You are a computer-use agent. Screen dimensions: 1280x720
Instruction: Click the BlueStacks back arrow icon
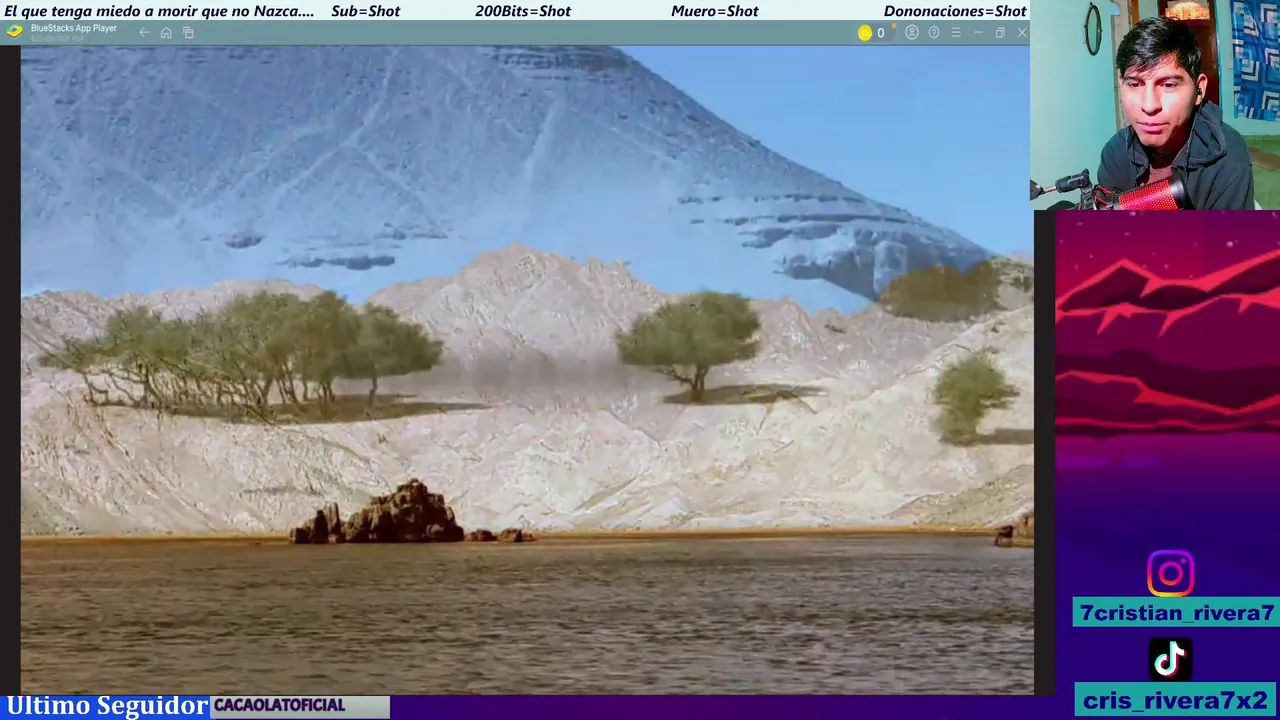pos(144,33)
